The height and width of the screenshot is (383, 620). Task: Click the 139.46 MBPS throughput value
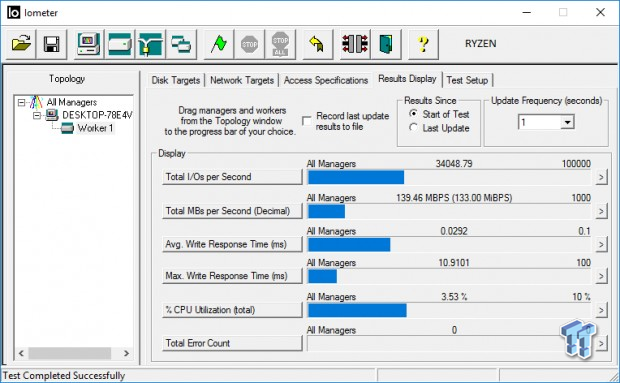(x=454, y=198)
